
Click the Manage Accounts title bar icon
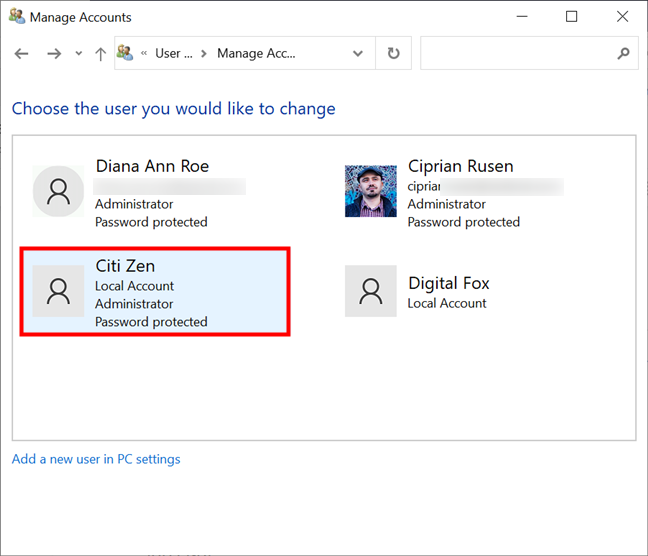tap(17, 17)
